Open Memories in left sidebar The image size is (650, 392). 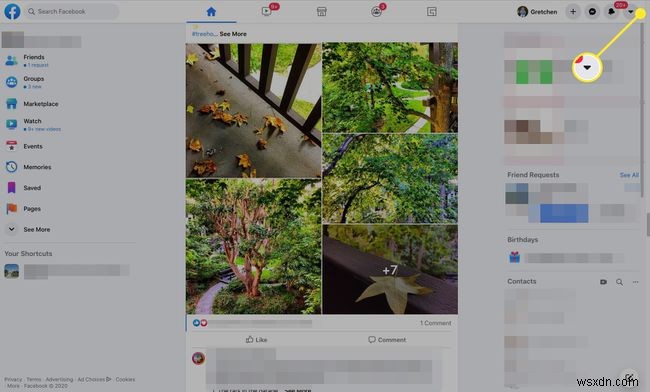click(28, 167)
